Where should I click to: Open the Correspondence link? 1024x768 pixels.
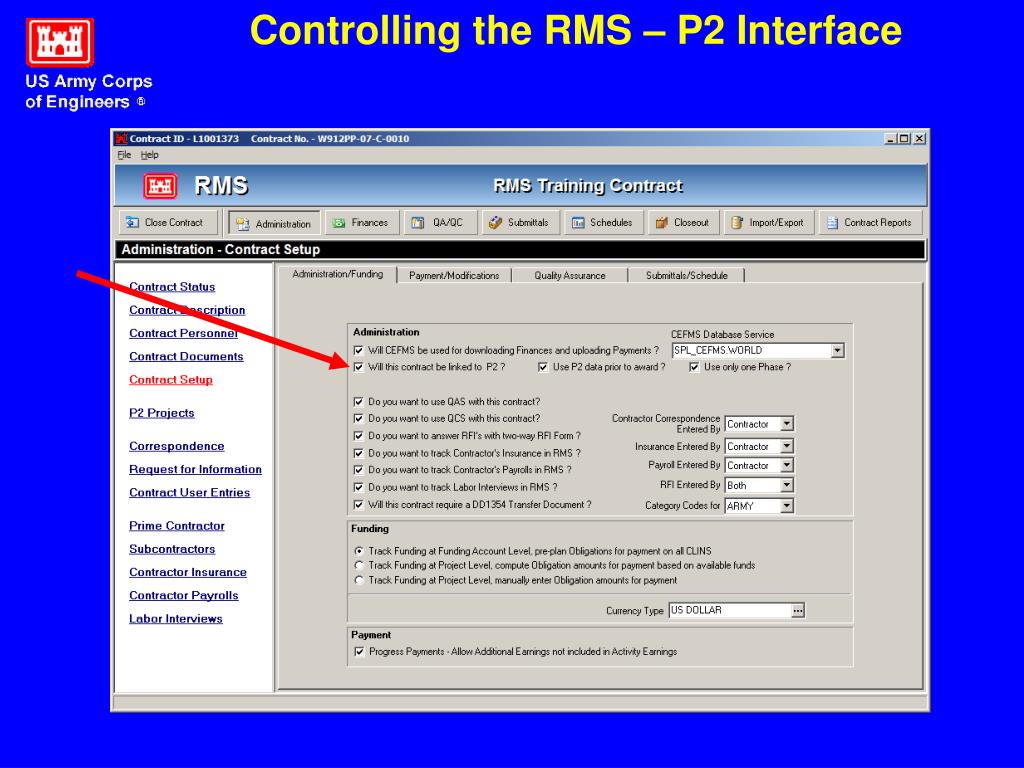click(176, 446)
